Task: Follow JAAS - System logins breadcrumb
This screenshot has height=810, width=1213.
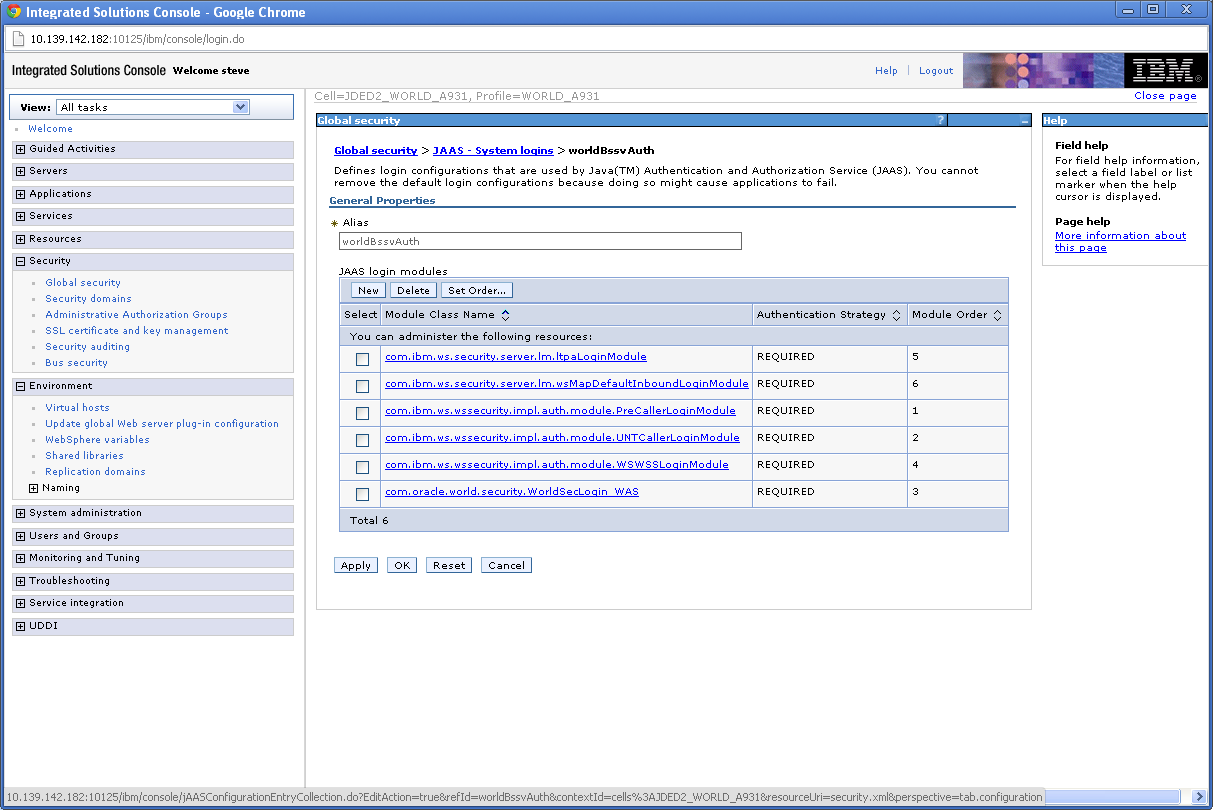Action: [x=493, y=150]
